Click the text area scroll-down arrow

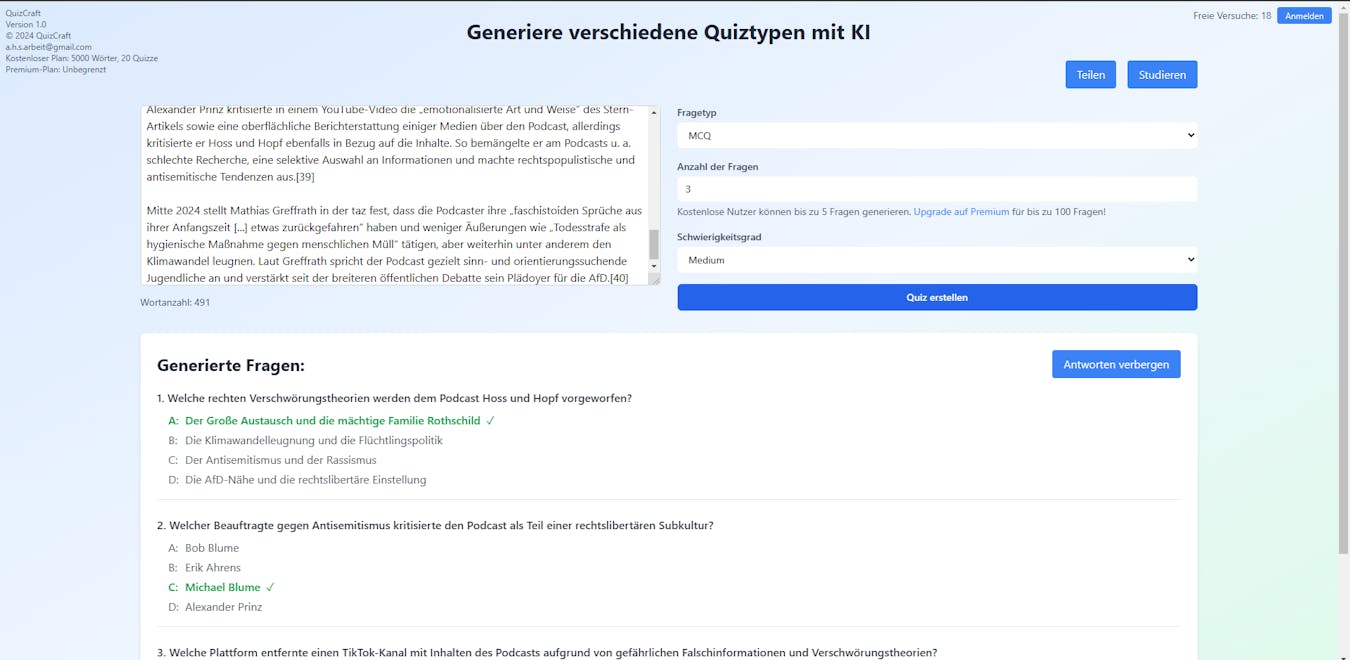[x=654, y=266]
